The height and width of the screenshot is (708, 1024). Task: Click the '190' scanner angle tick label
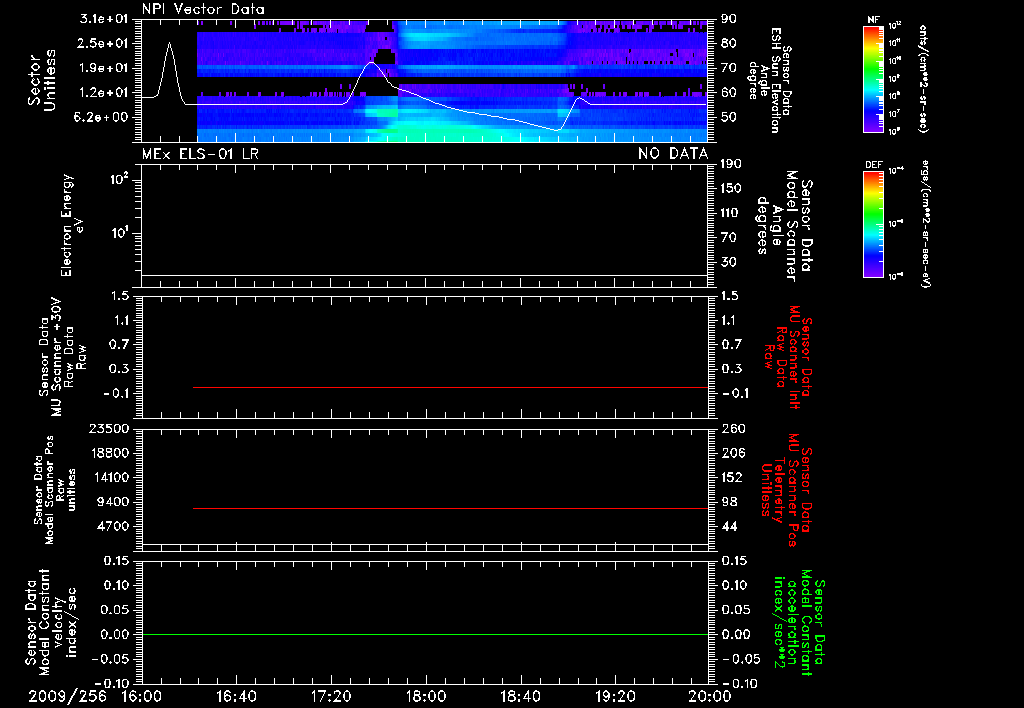[731, 164]
